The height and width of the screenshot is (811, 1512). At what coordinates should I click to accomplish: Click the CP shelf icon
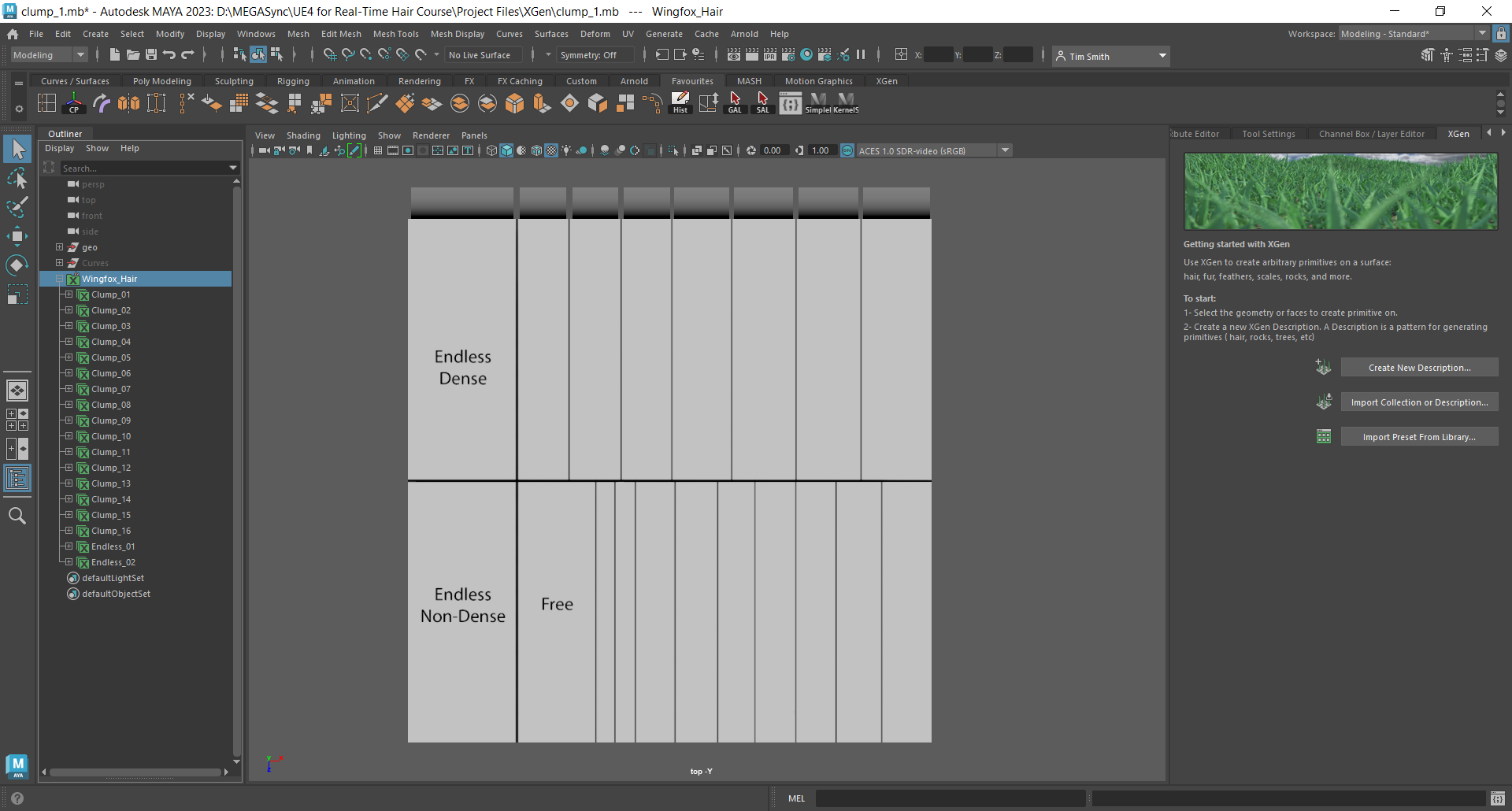click(x=74, y=103)
